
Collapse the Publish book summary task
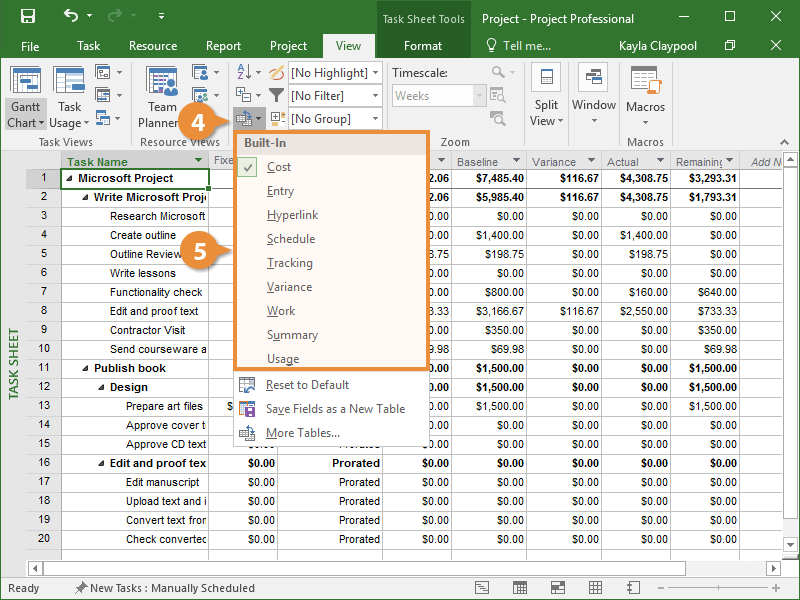pos(85,368)
